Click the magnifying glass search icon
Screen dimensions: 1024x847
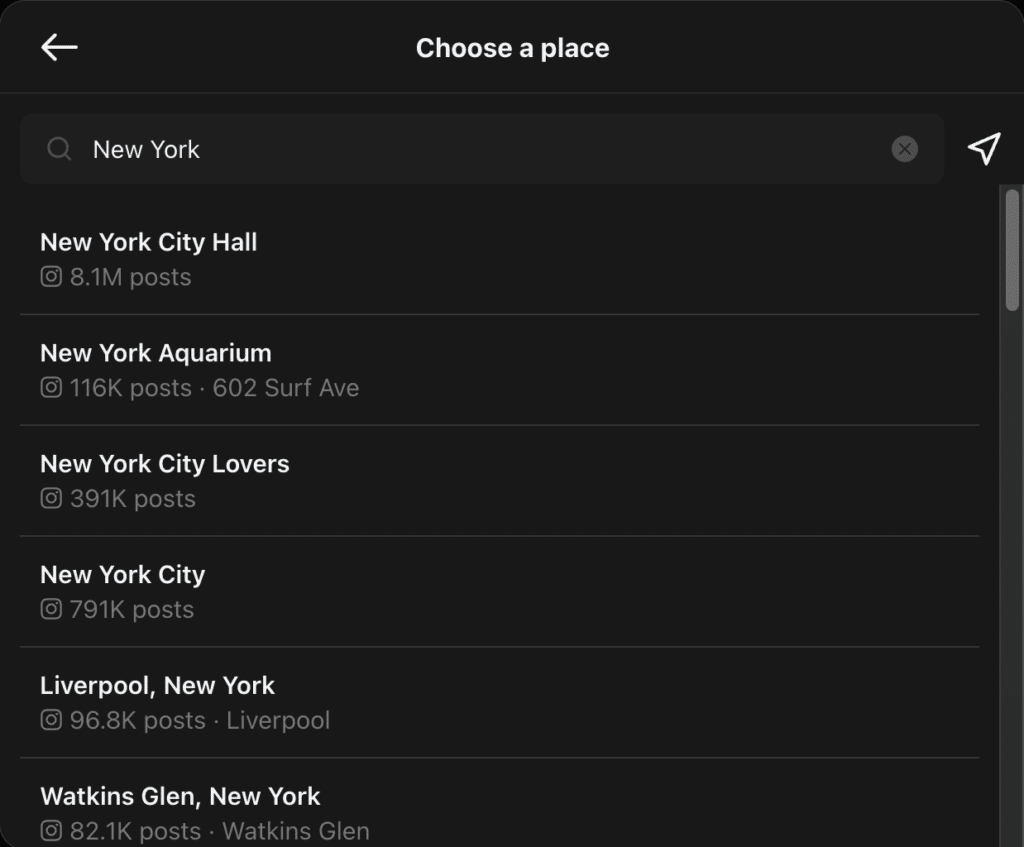[x=59, y=149]
